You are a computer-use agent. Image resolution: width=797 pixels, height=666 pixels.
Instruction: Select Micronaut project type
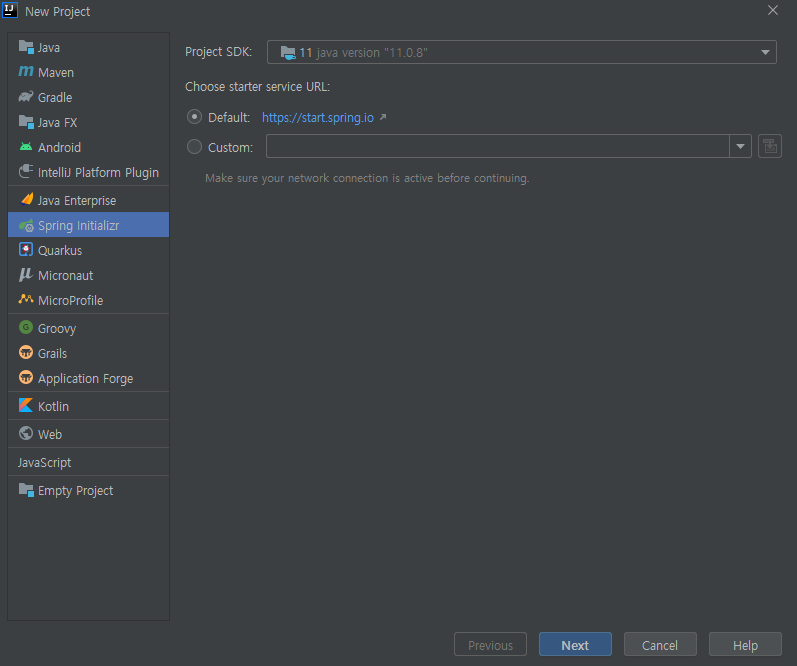pyautogui.click(x=88, y=275)
